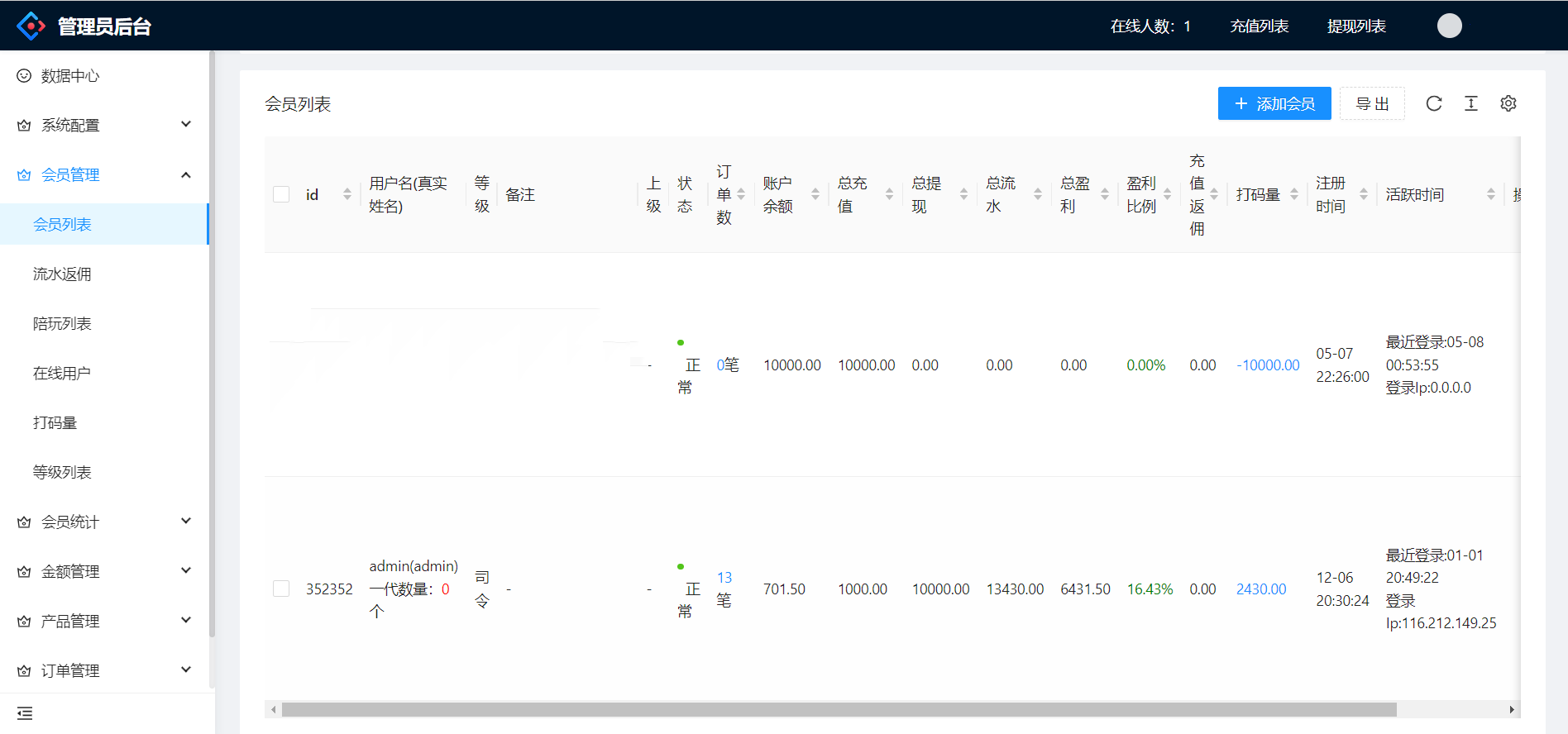Expand the 会员统计 menu chevron
The width and height of the screenshot is (1568, 734).
point(186,522)
